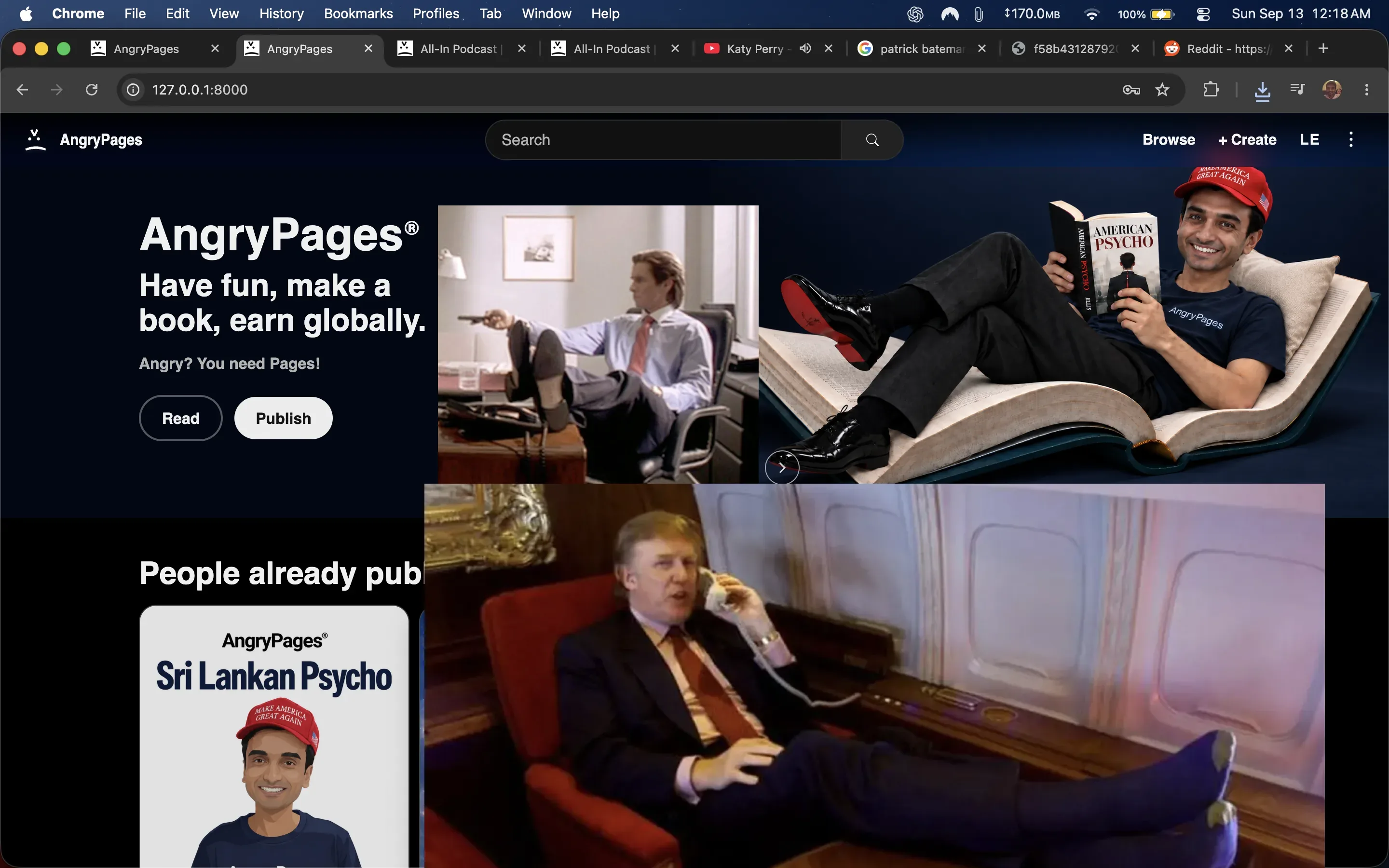Open Chrome profile avatar
The height and width of the screenshot is (868, 1389).
tap(1332, 90)
